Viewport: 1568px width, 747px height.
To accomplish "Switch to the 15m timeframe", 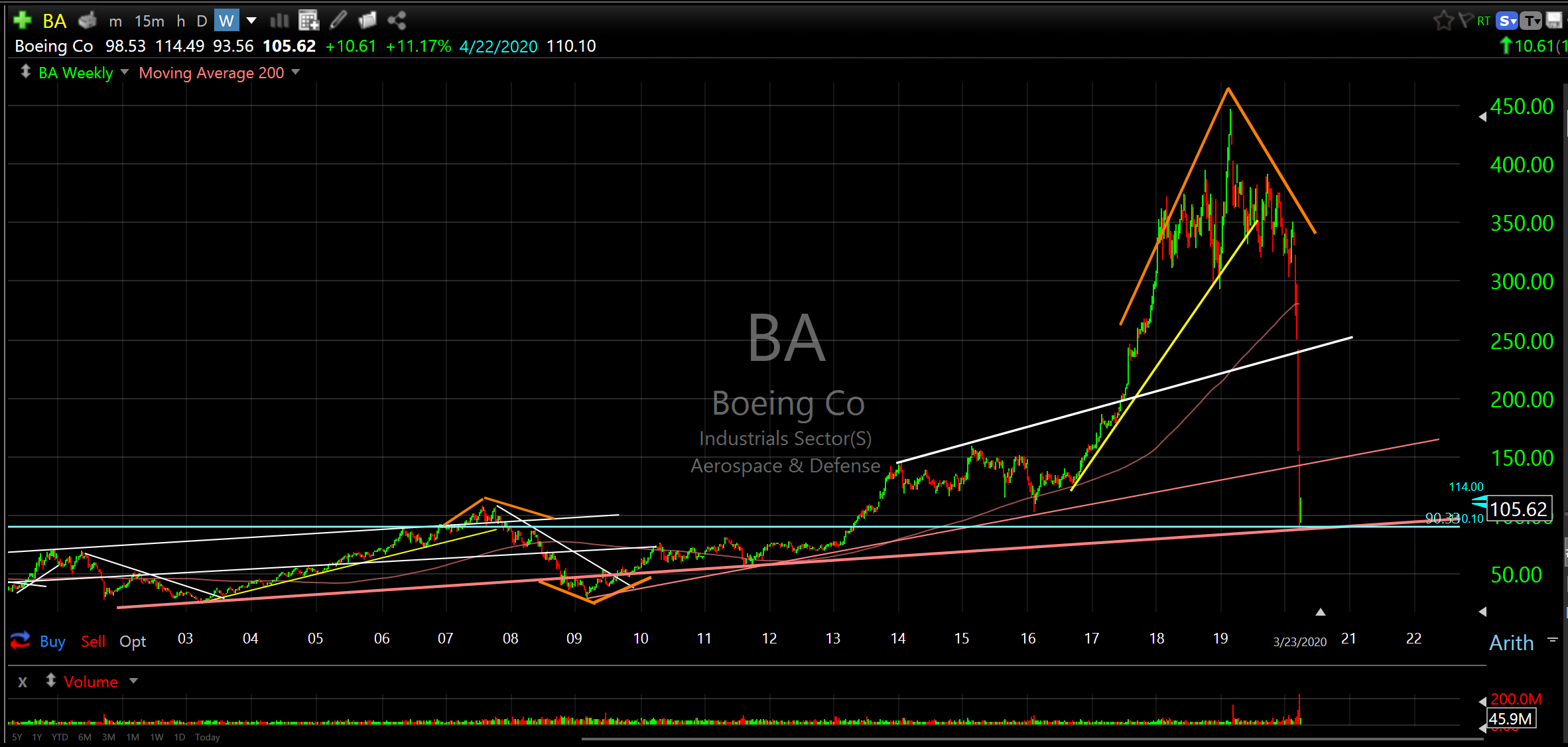I will tap(149, 21).
